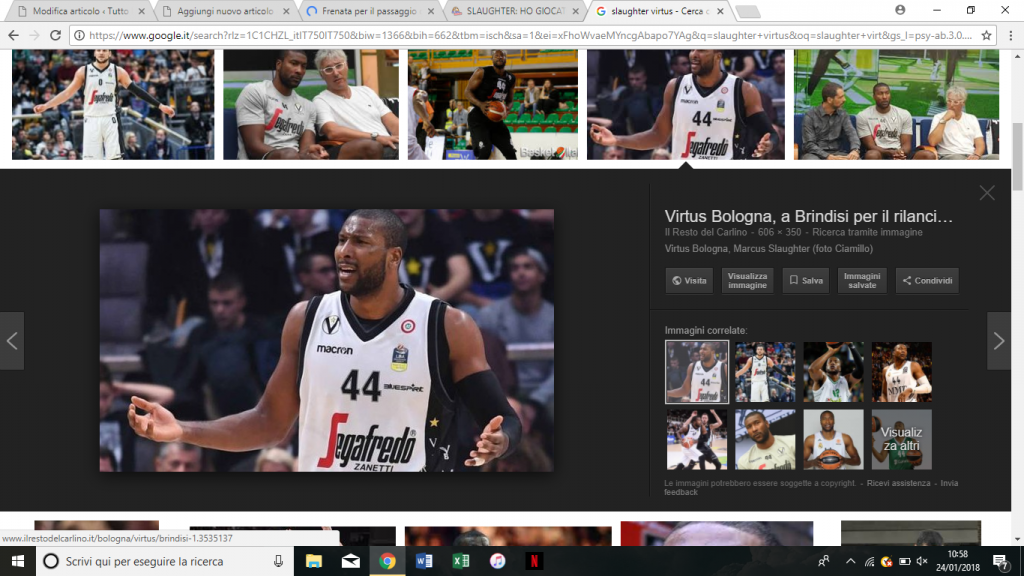Show the next image with right arrow

pos(999,341)
